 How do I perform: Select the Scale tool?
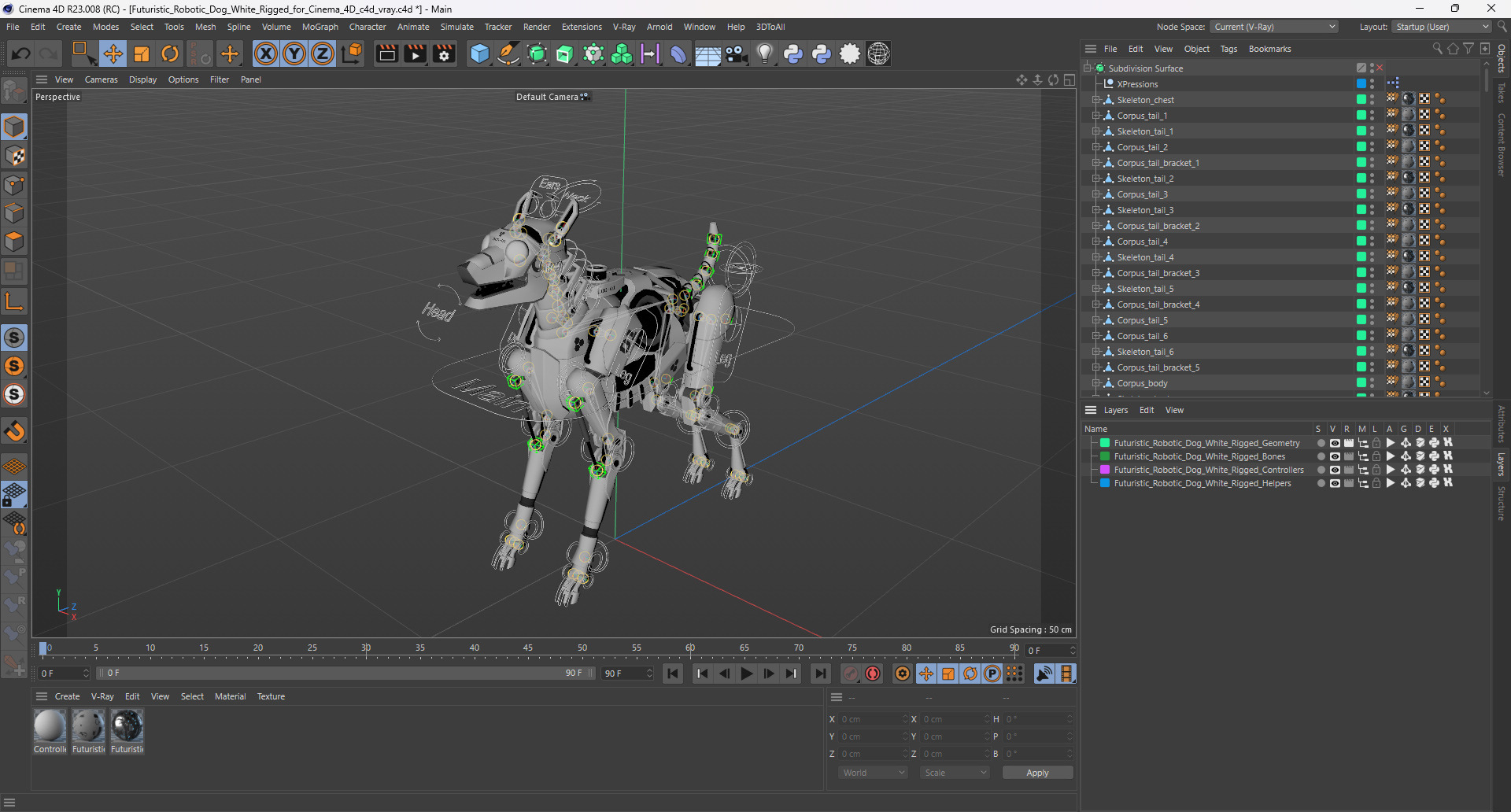tap(142, 54)
